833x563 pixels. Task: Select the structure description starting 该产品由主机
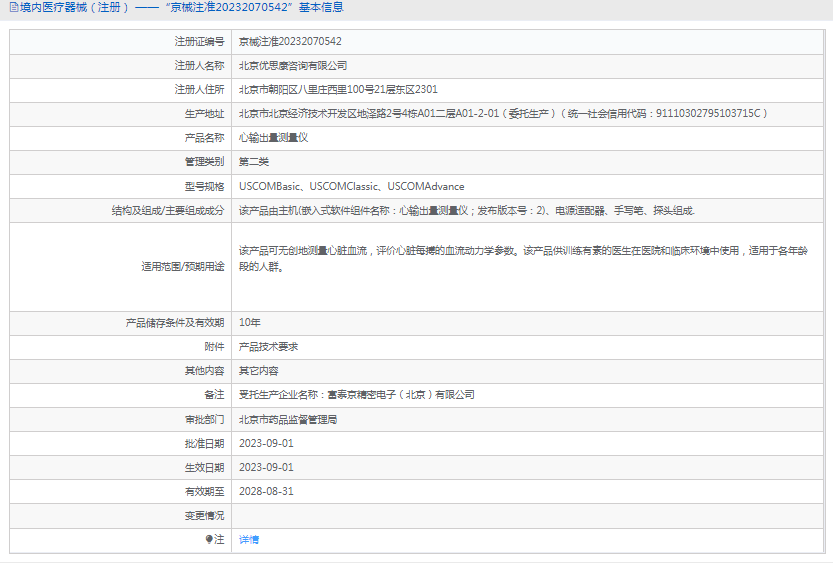466,210
